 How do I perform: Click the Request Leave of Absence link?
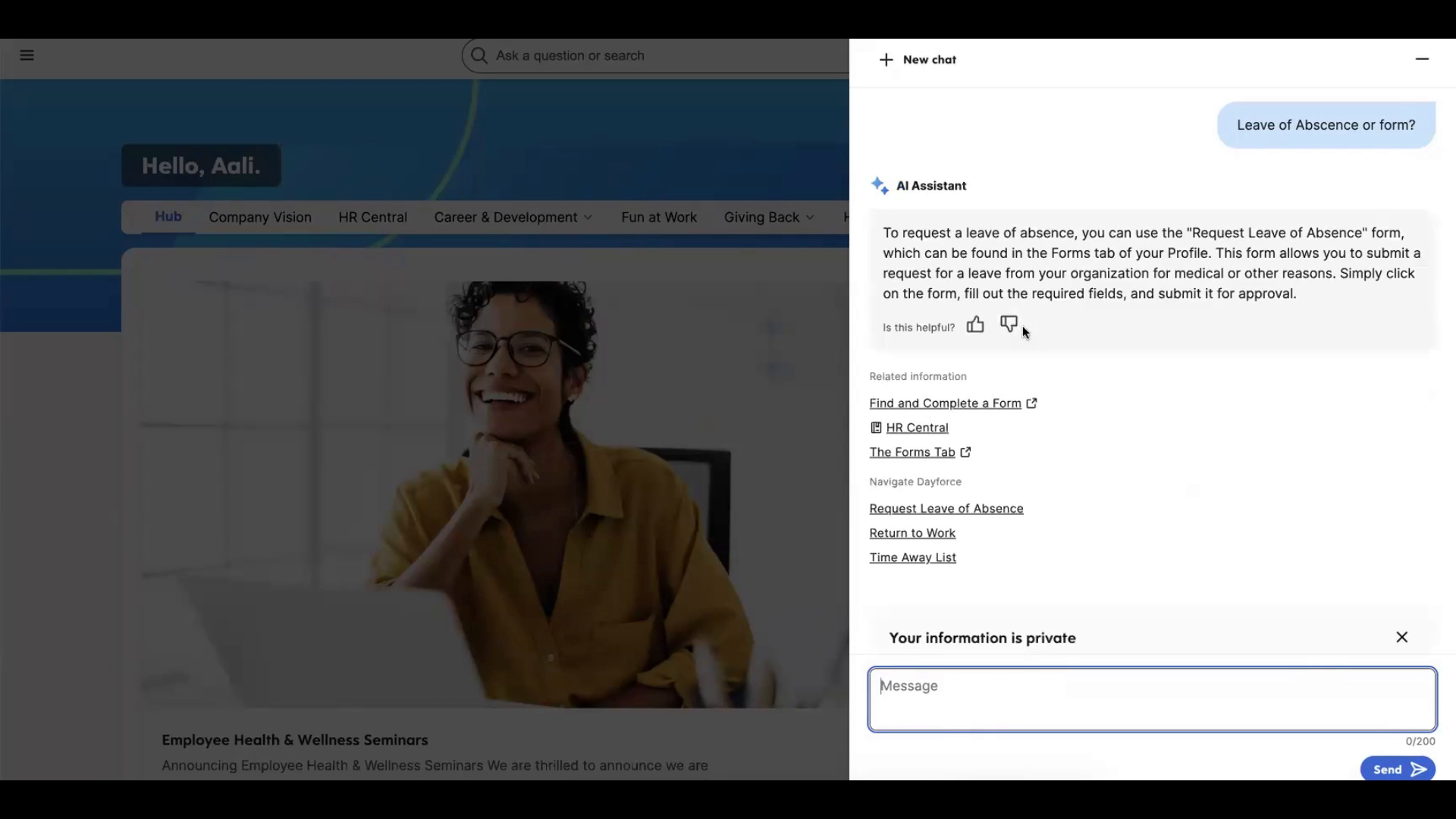point(946,508)
